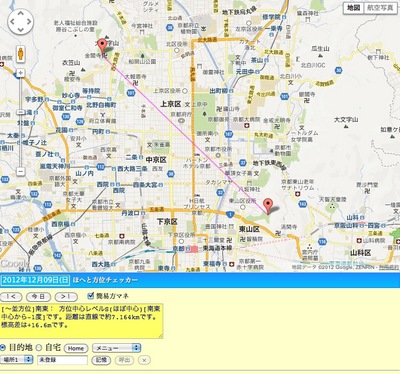Click the 宇多野 station label
Image resolution: width=400 pixels, height=374 pixels.
coord(35,99)
